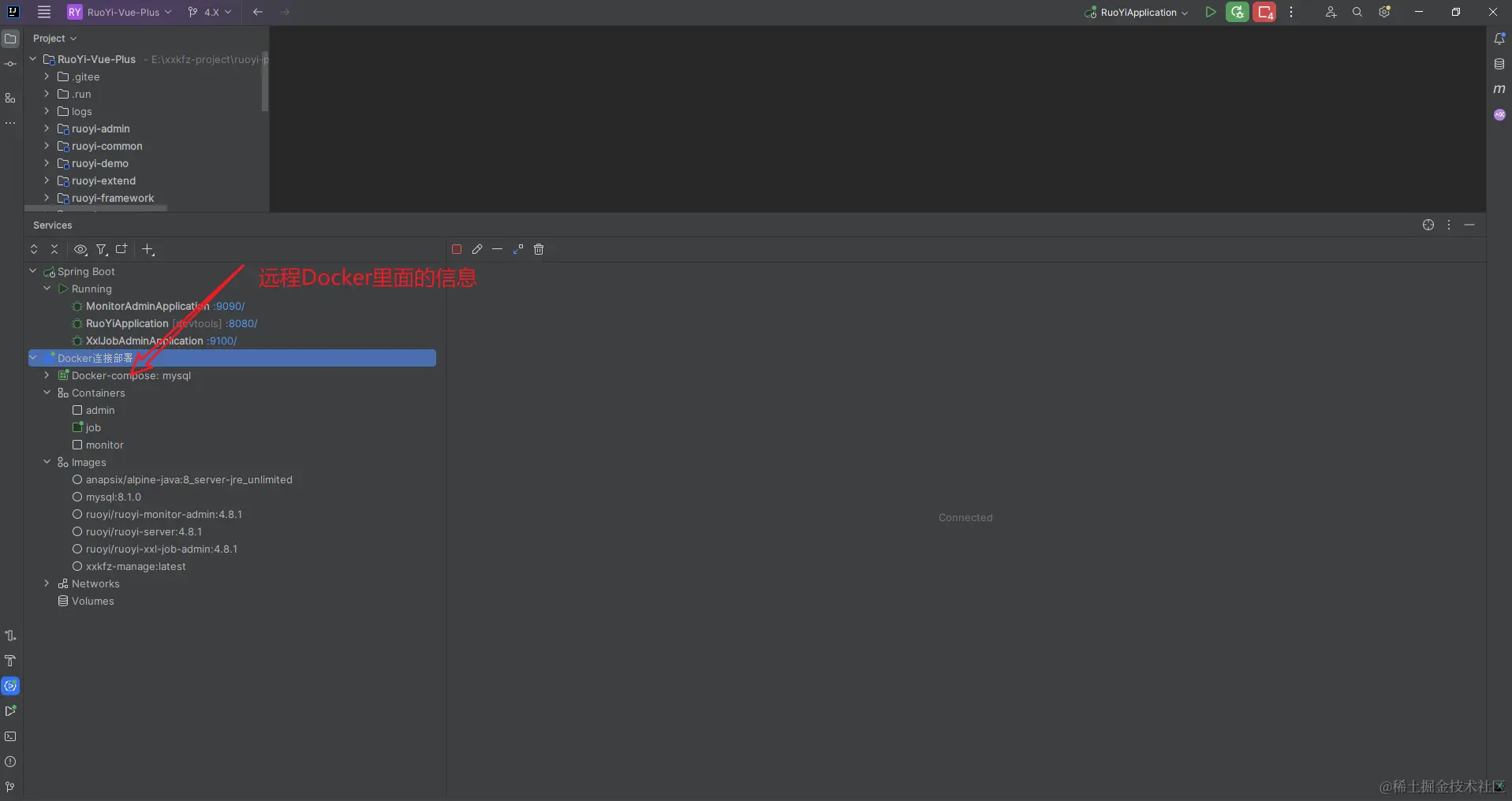Open the Search Everywhere magnifier
The width and height of the screenshot is (1512, 801).
click(1357, 12)
